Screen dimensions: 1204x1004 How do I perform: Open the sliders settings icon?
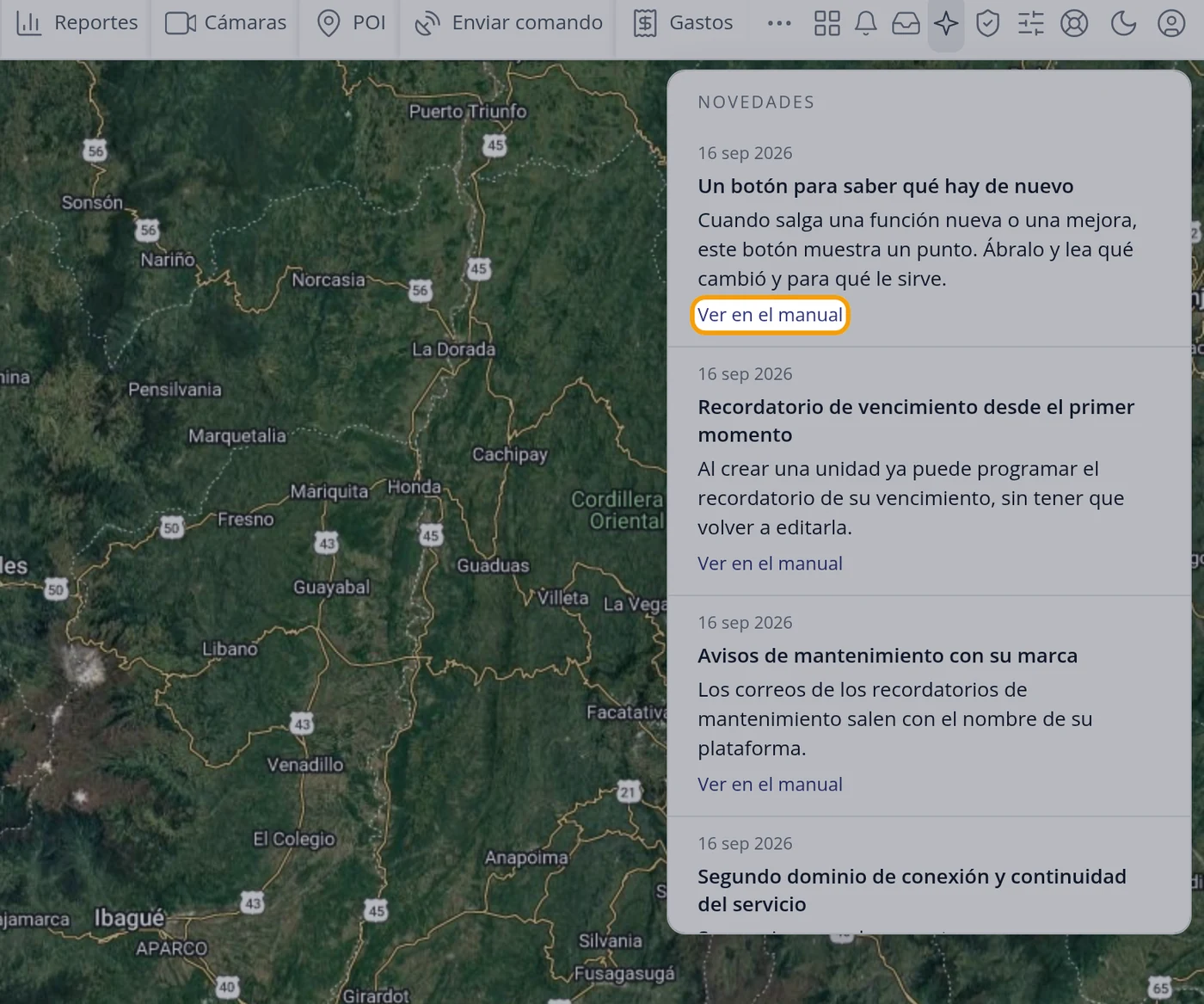pyautogui.click(x=1030, y=23)
